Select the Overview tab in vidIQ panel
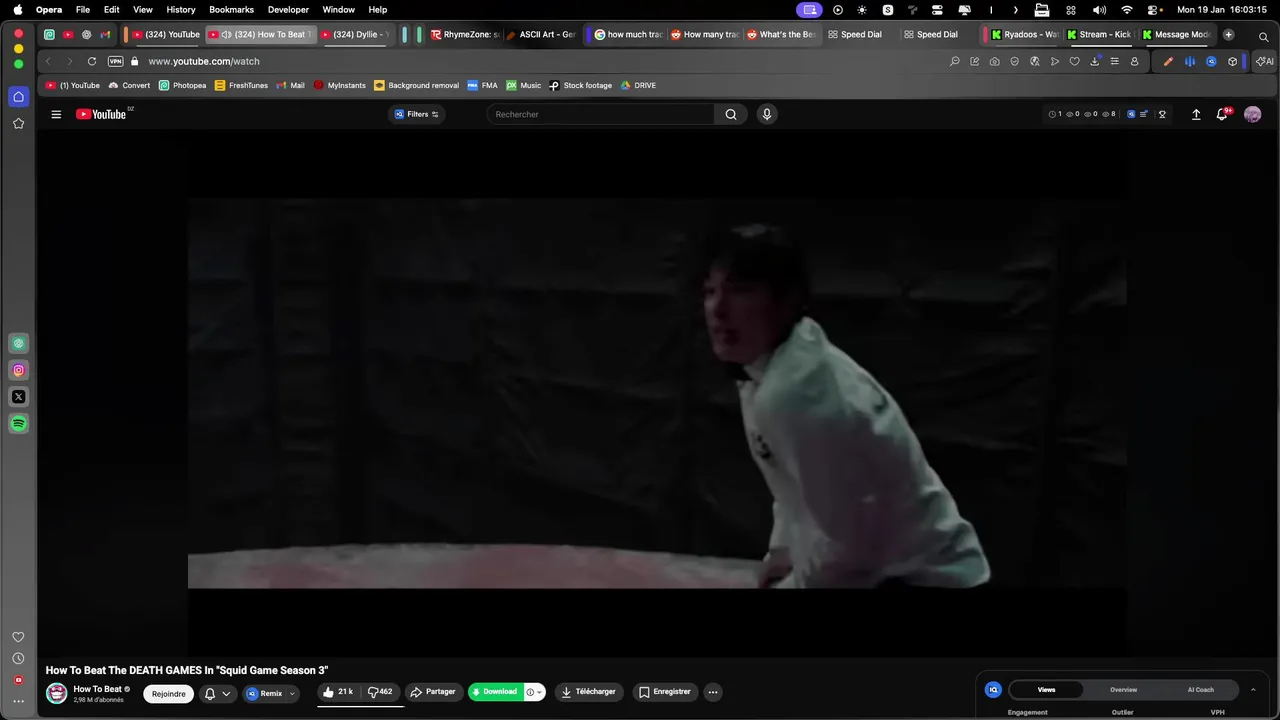Screen dimensions: 1280x720 [1123, 690]
